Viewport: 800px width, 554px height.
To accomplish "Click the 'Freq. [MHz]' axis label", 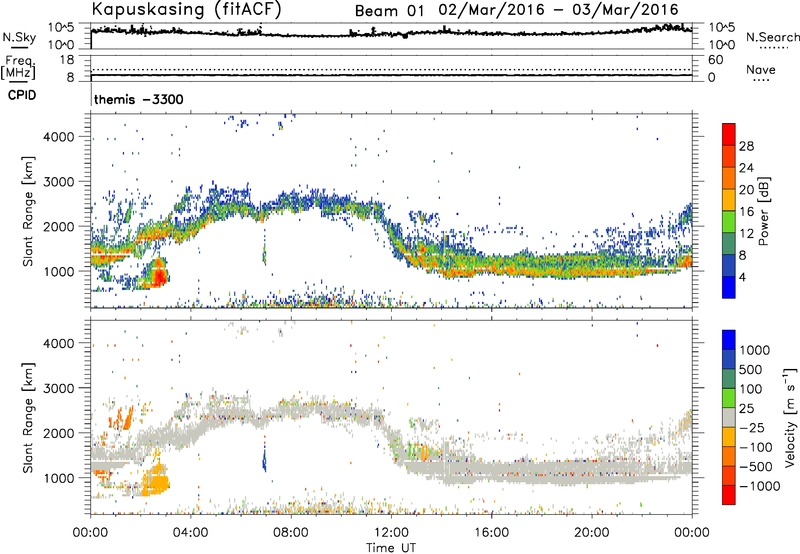I will point(19,68).
